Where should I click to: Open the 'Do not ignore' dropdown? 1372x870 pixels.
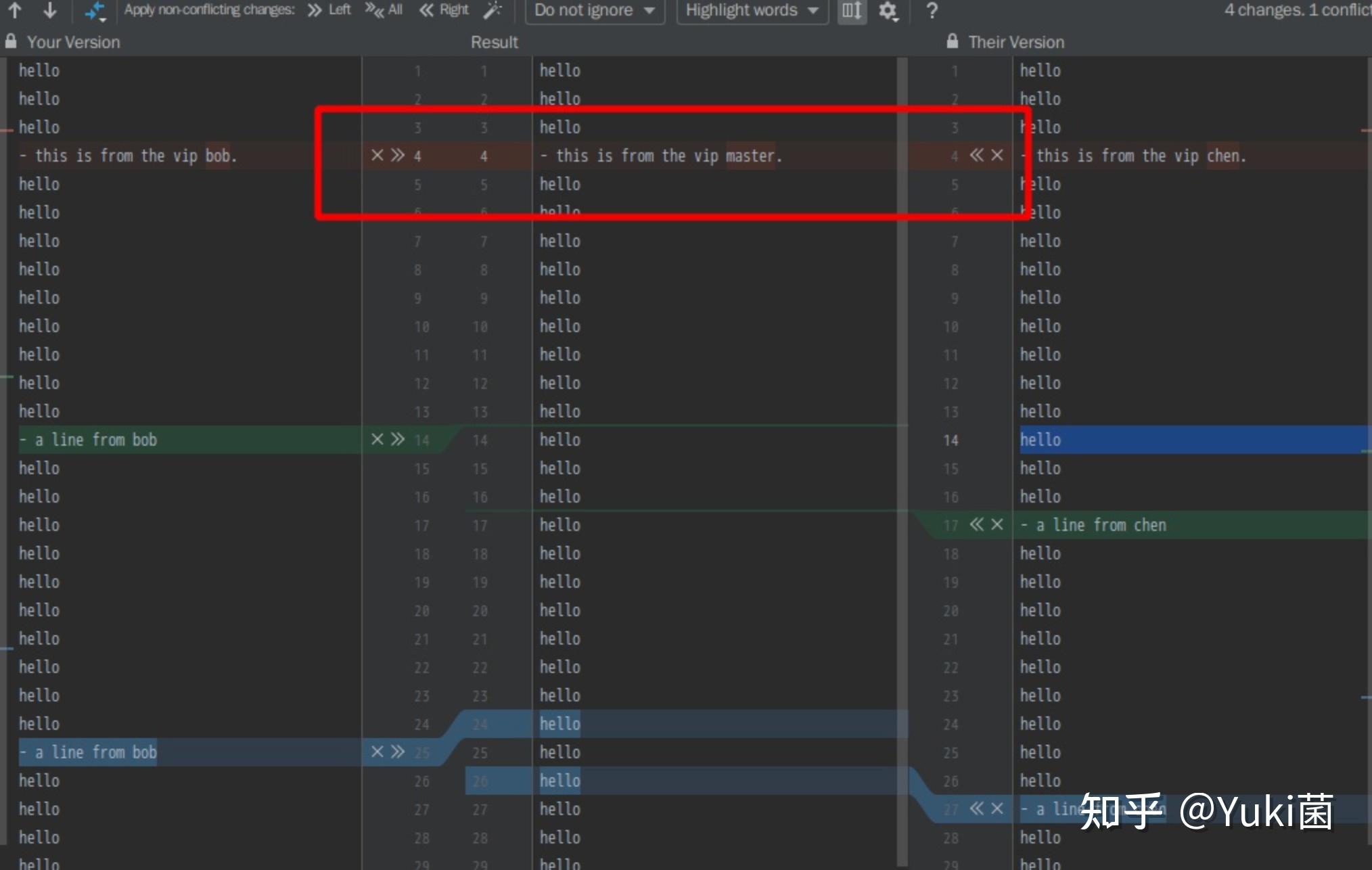tap(594, 10)
